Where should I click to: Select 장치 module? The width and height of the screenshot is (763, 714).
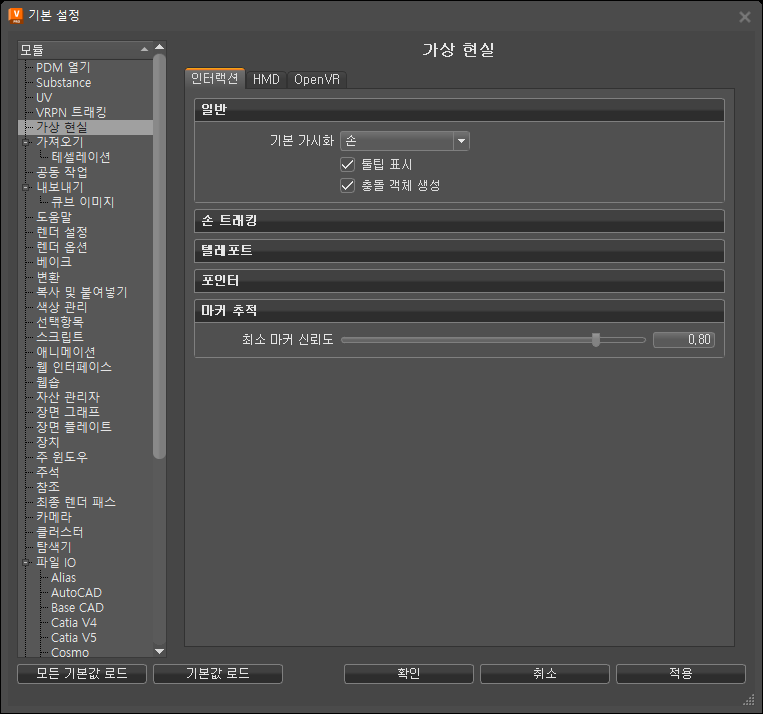48,442
